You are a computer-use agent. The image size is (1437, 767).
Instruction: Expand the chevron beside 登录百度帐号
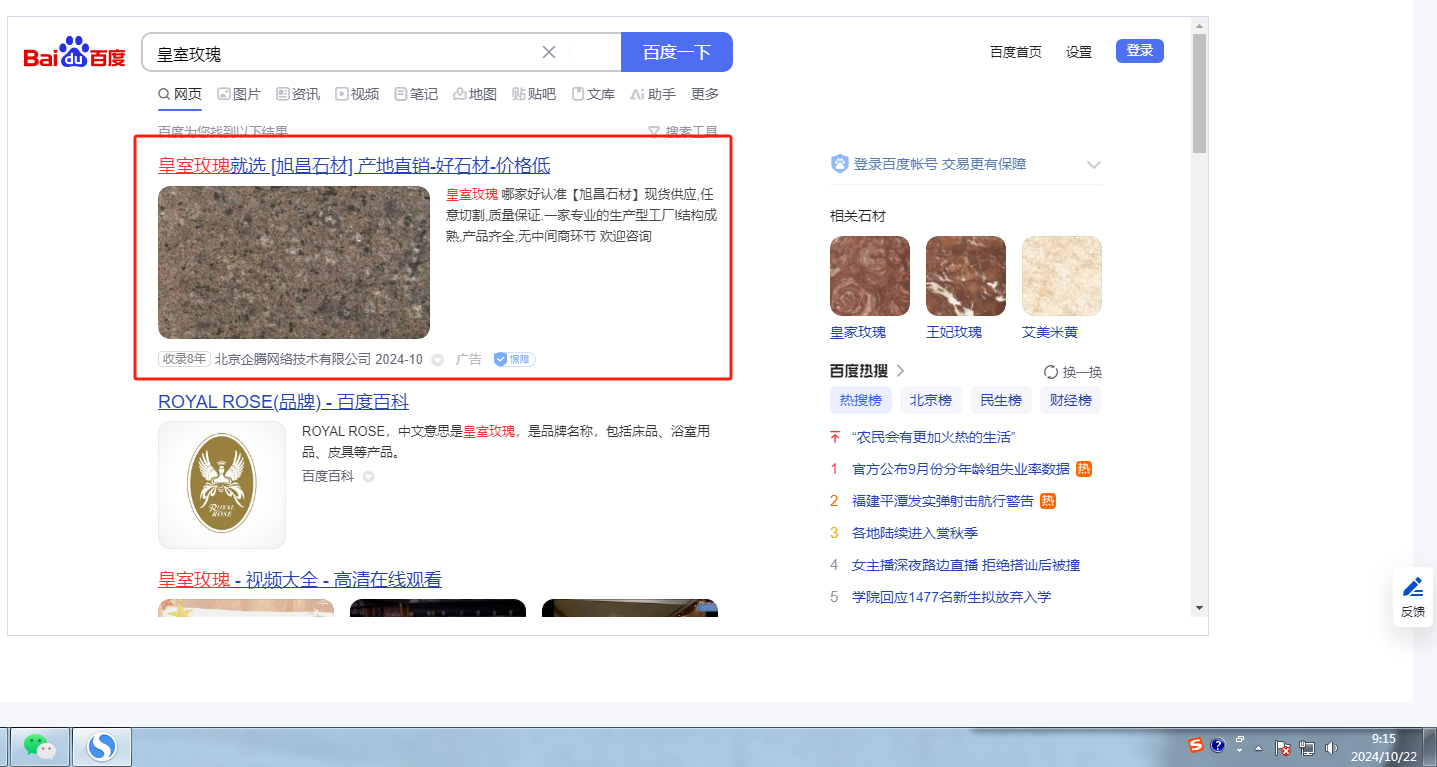click(x=1093, y=165)
